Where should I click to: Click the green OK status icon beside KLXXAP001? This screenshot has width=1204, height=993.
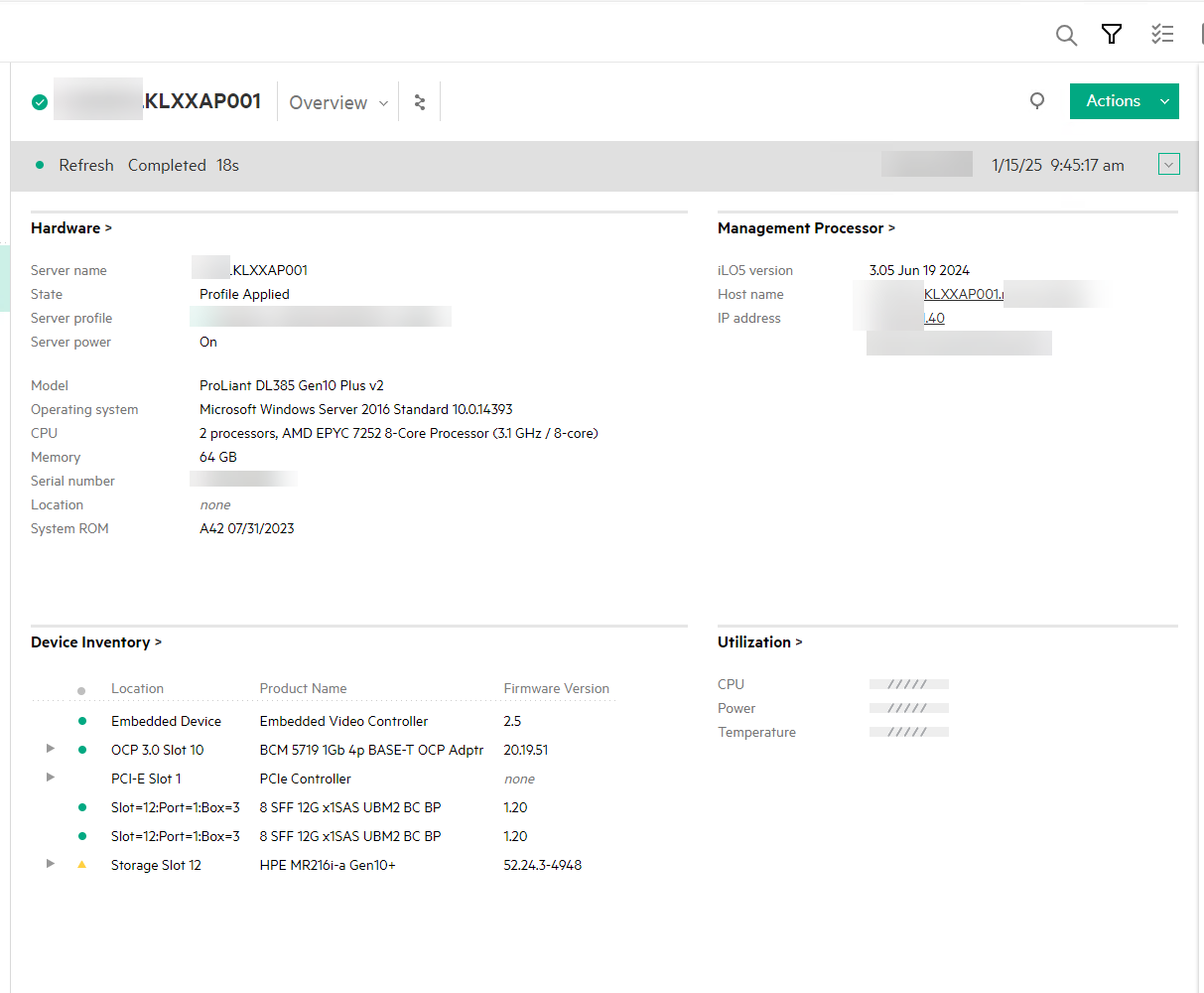tap(39, 101)
